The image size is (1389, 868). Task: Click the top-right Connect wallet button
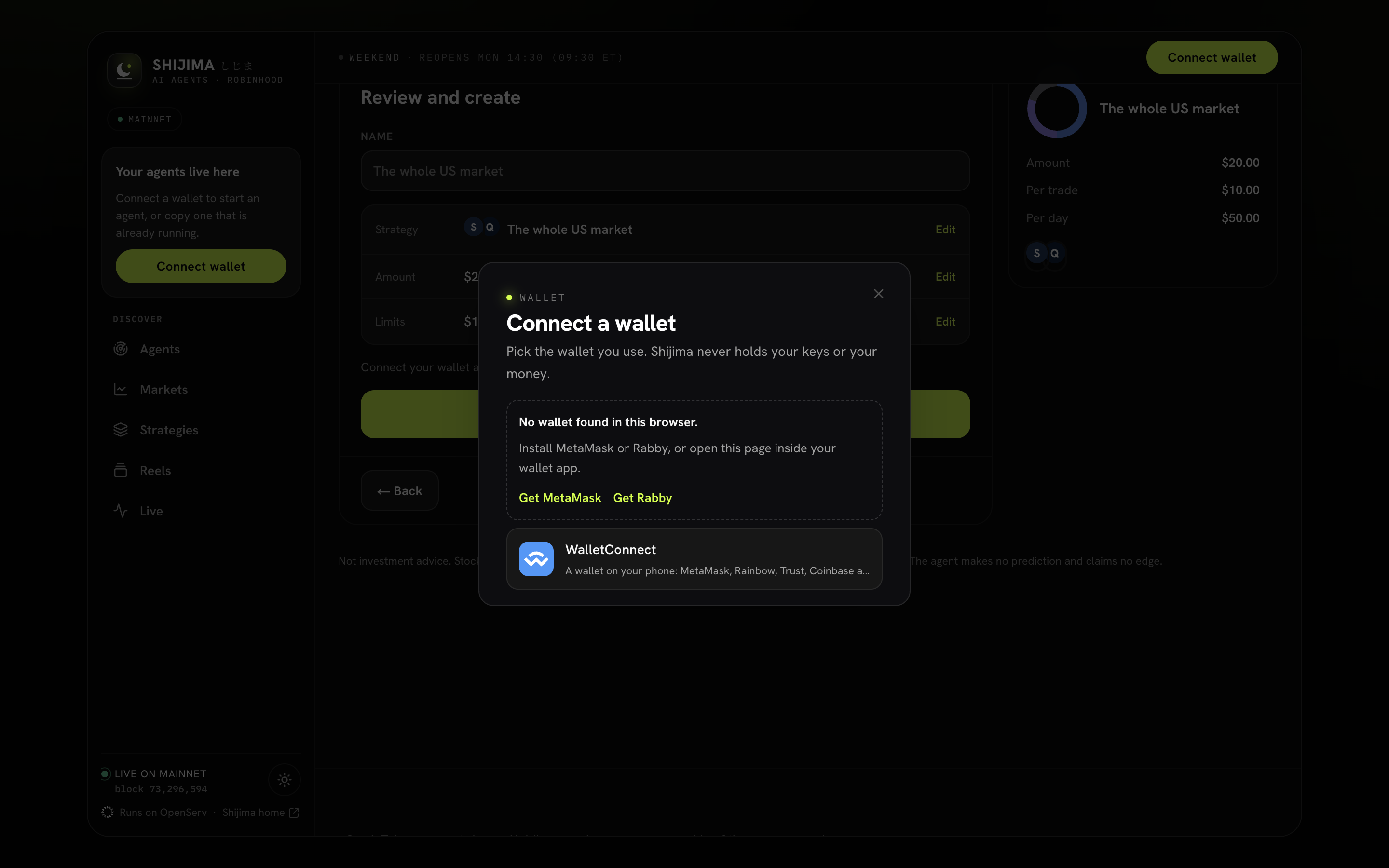pyautogui.click(x=1212, y=57)
